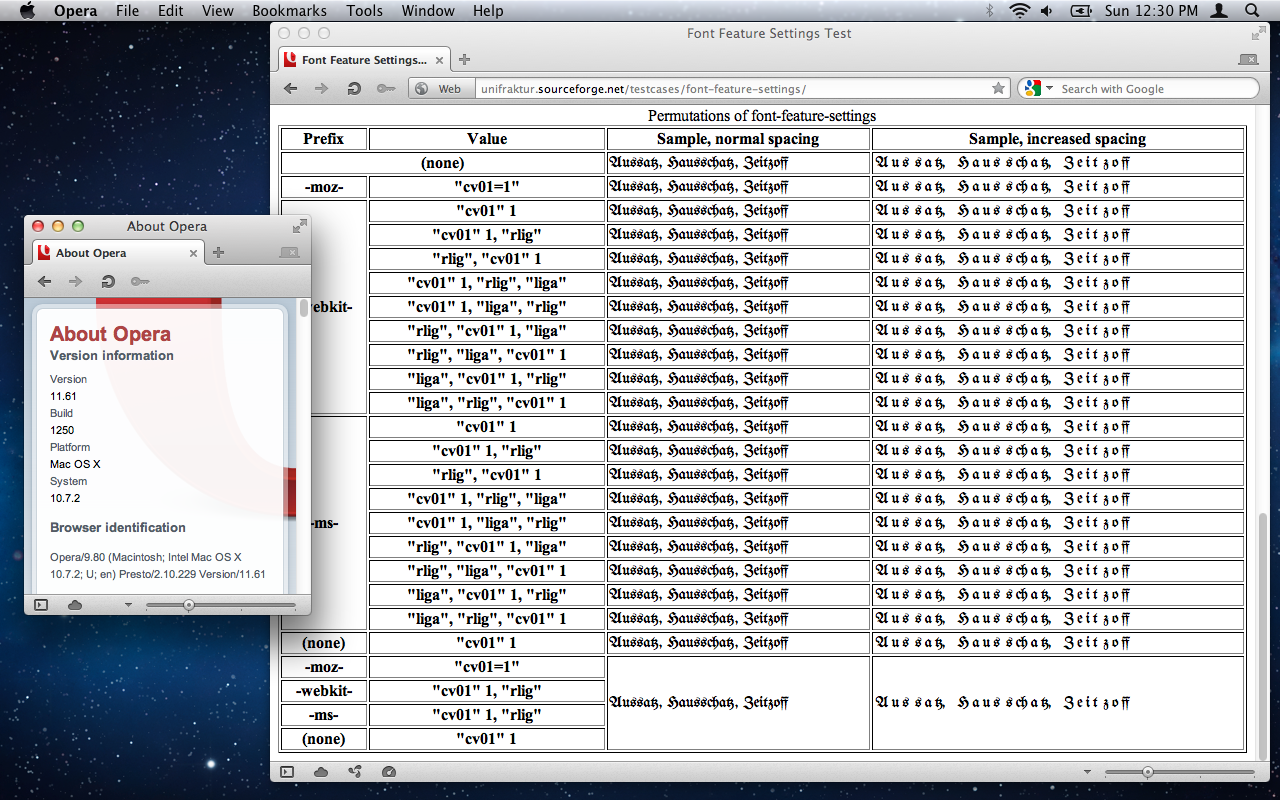Open Opera Unite icon in status bar
The image size is (1280, 800).
tap(355, 771)
